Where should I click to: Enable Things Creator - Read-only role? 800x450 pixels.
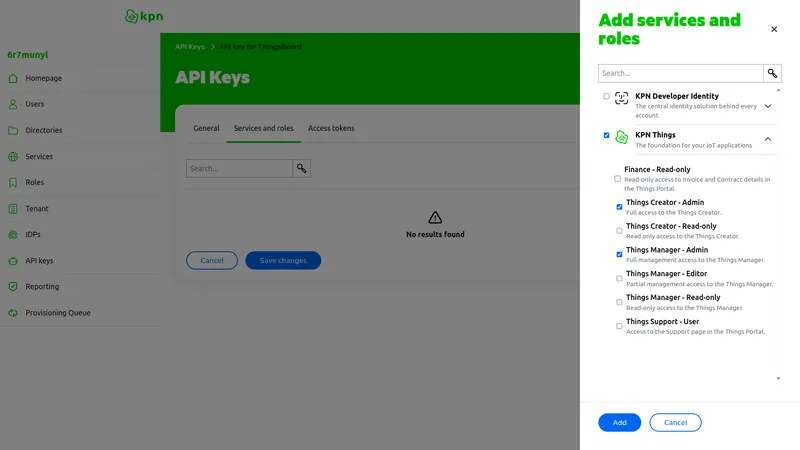619,231
